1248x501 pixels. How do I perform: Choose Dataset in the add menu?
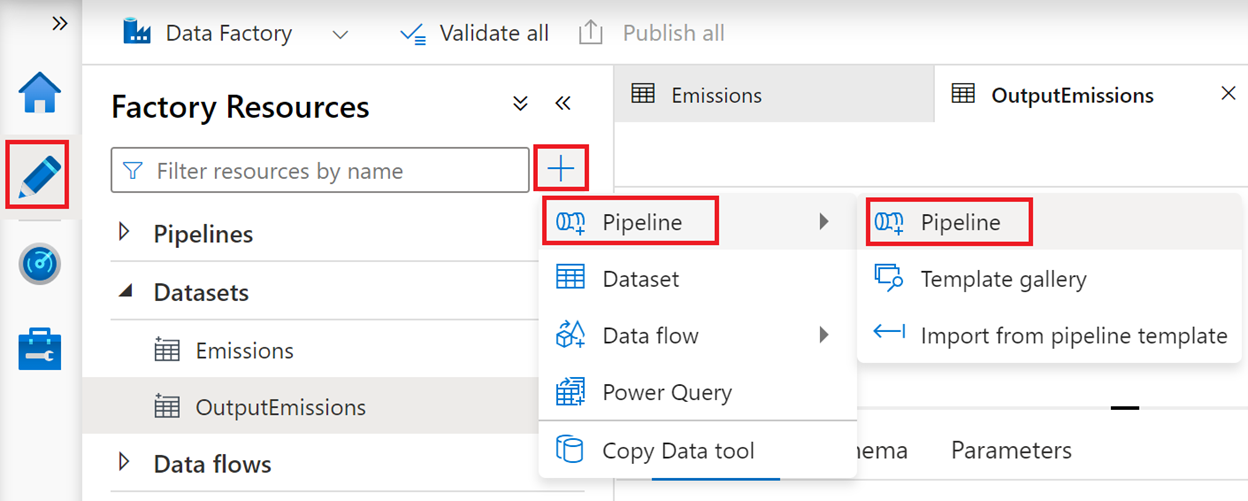[698, 279]
